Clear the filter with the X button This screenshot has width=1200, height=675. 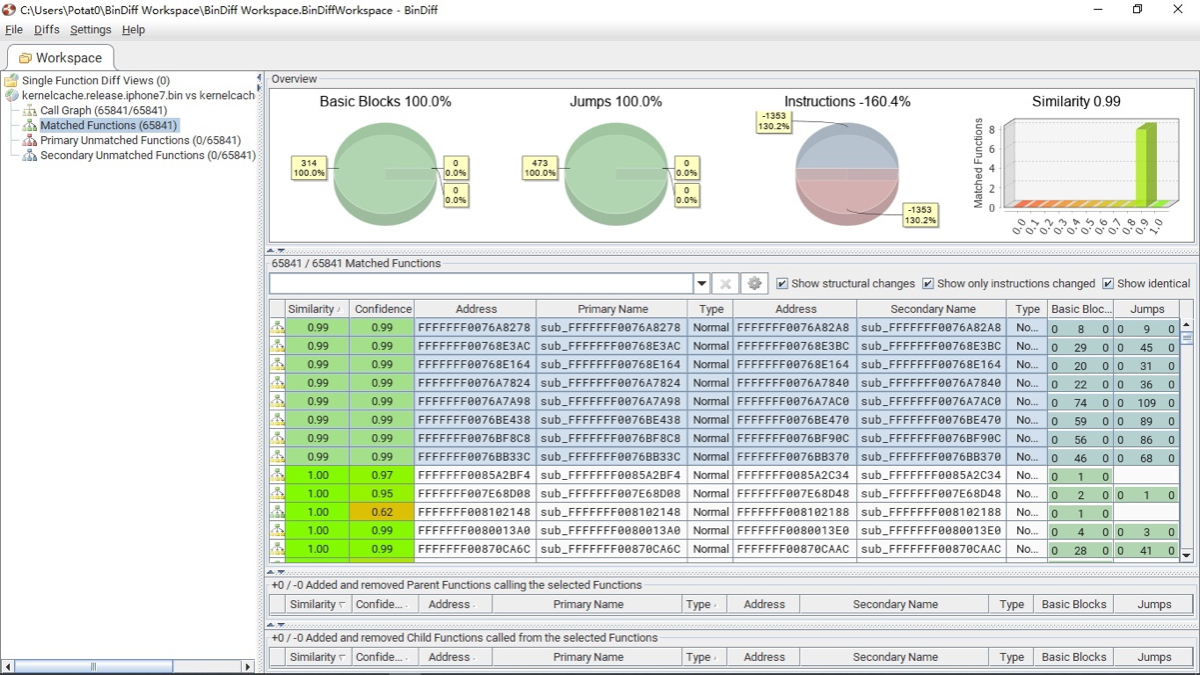click(x=726, y=284)
